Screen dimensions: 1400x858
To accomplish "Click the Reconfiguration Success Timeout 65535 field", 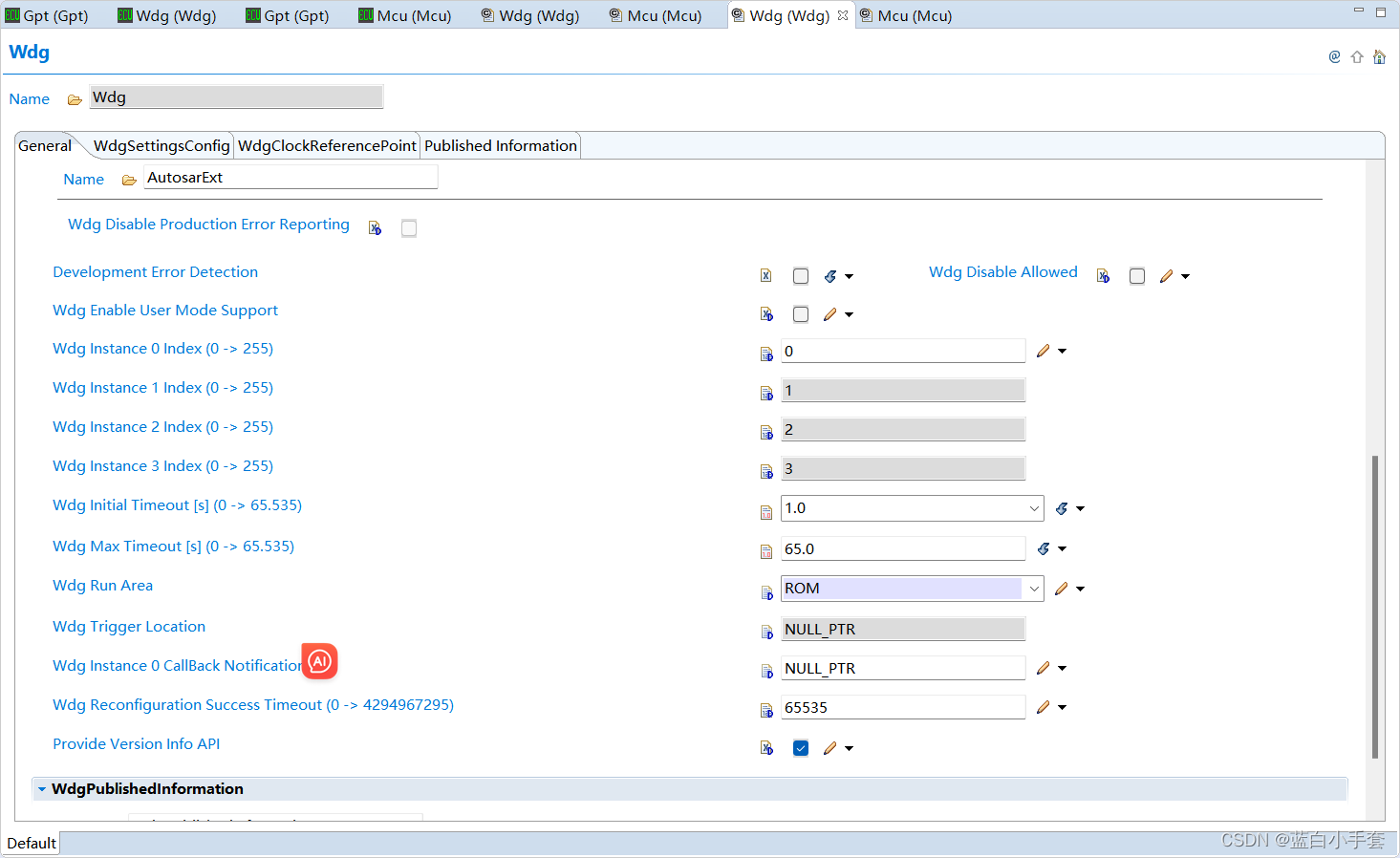I will click(903, 707).
